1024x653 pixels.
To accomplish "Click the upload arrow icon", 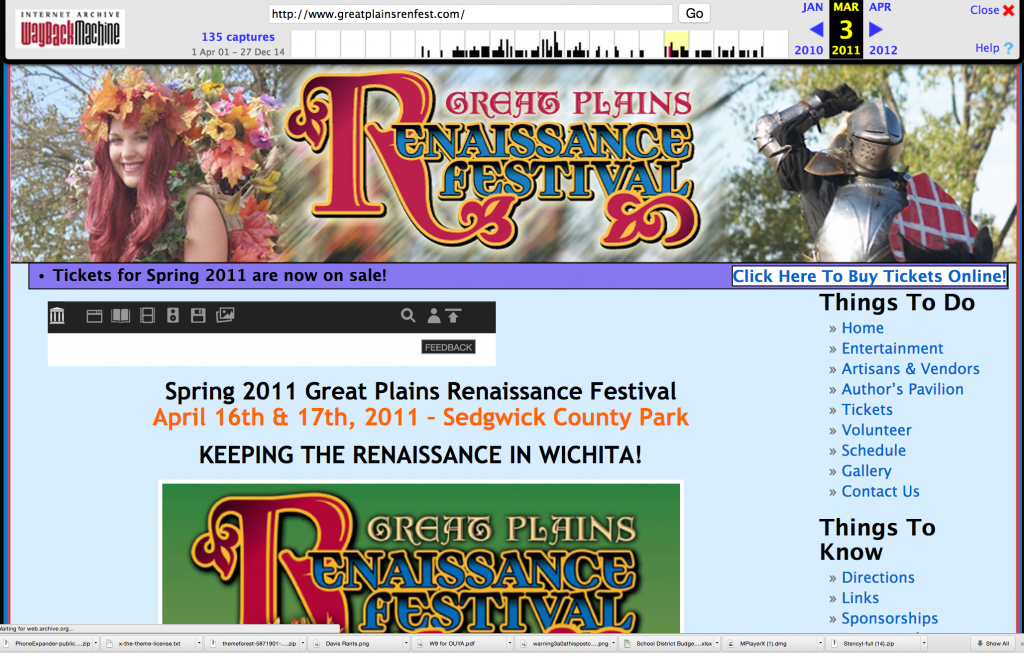I will (x=453, y=316).
